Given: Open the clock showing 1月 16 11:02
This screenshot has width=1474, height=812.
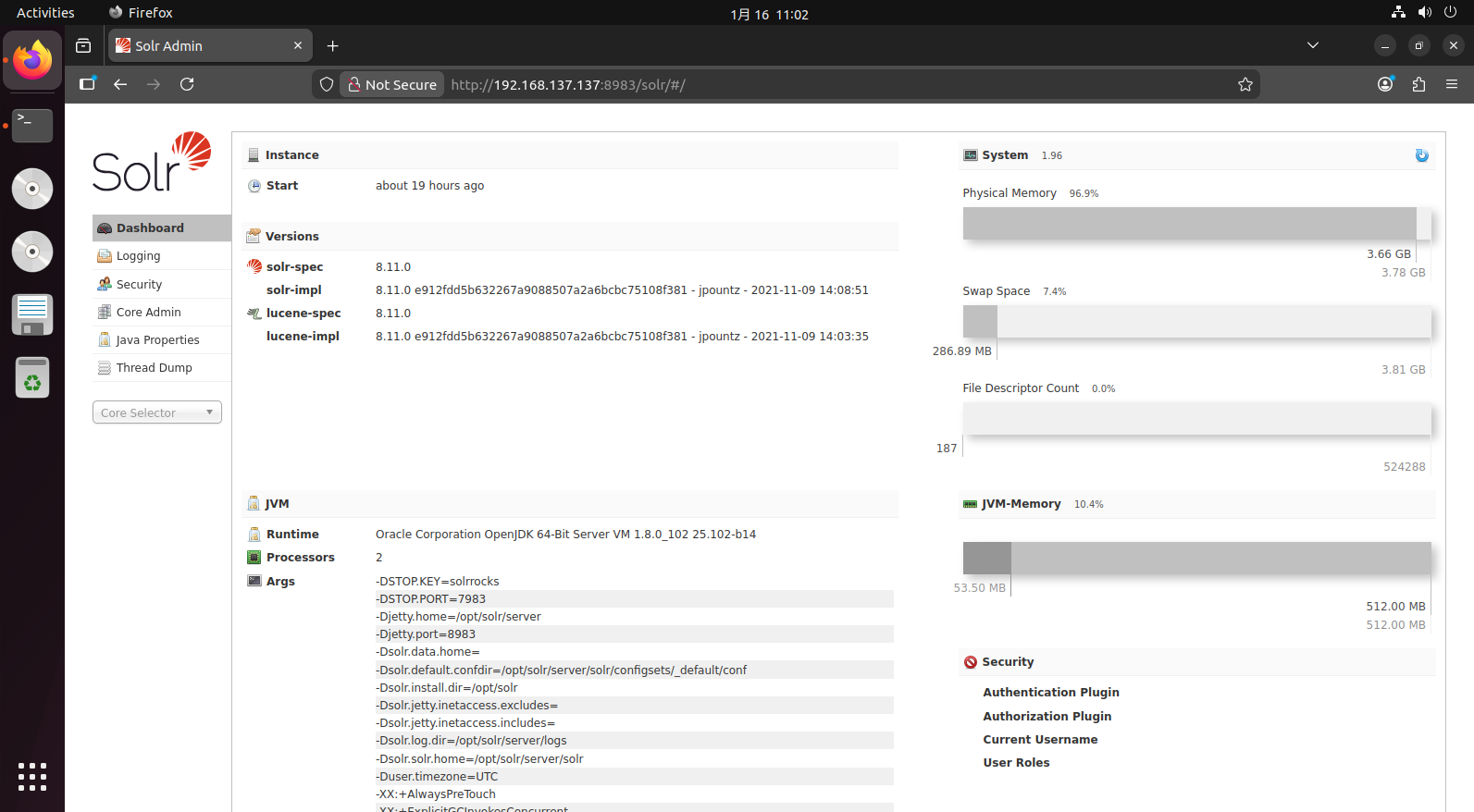Looking at the screenshot, I should coord(769,14).
